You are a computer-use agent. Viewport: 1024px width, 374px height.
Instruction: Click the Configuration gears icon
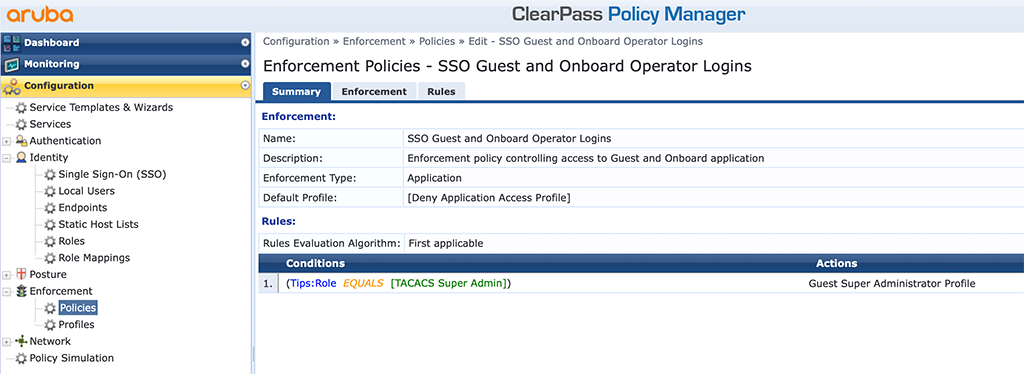(12, 86)
